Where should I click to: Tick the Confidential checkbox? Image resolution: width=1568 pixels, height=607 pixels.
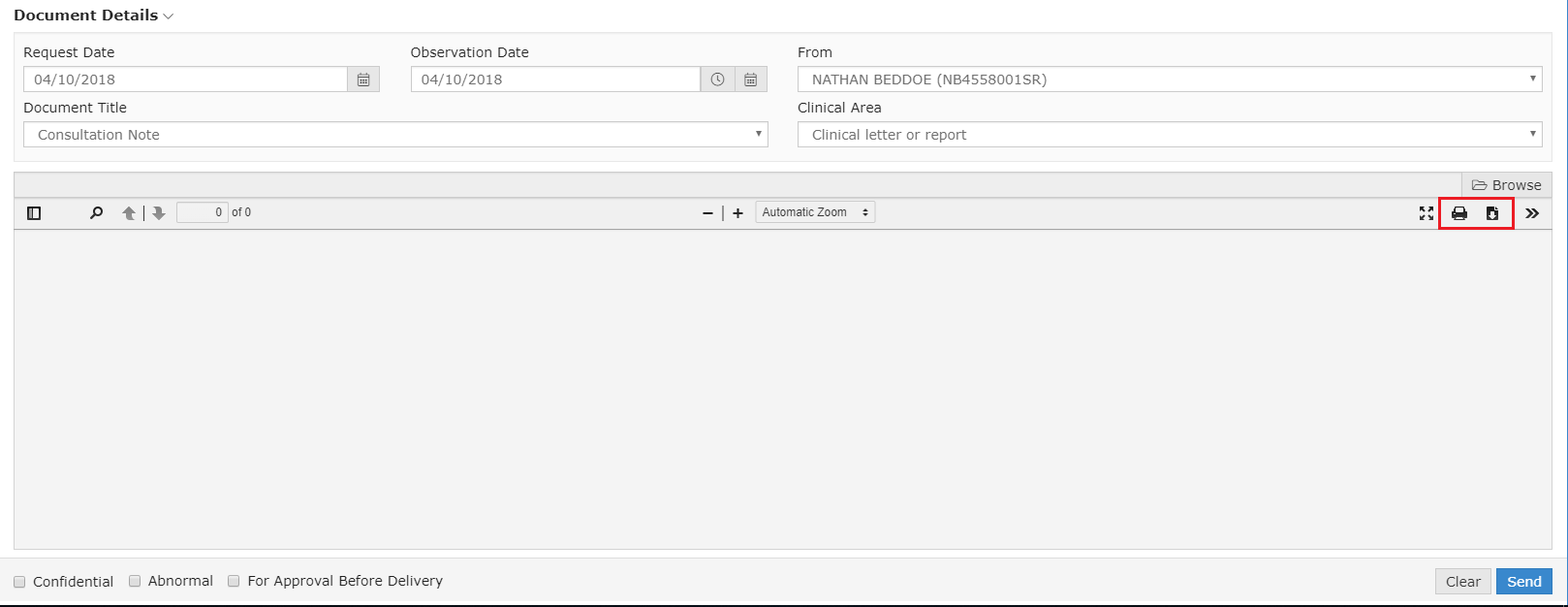[19, 582]
